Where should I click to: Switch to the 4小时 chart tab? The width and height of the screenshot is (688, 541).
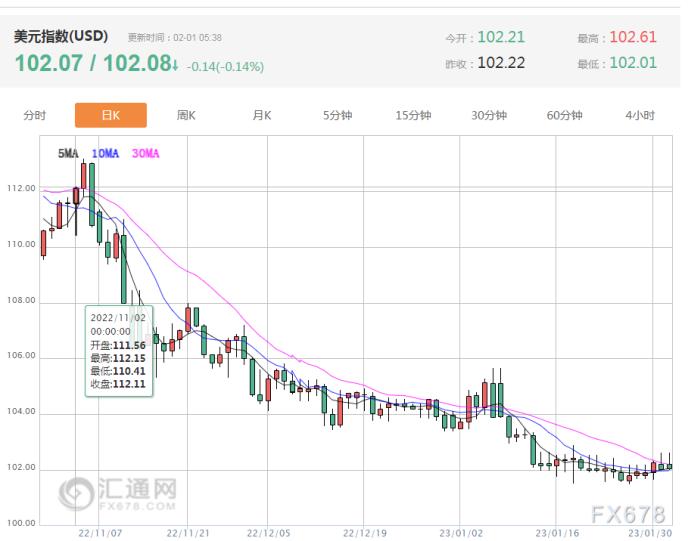(x=640, y=115)
